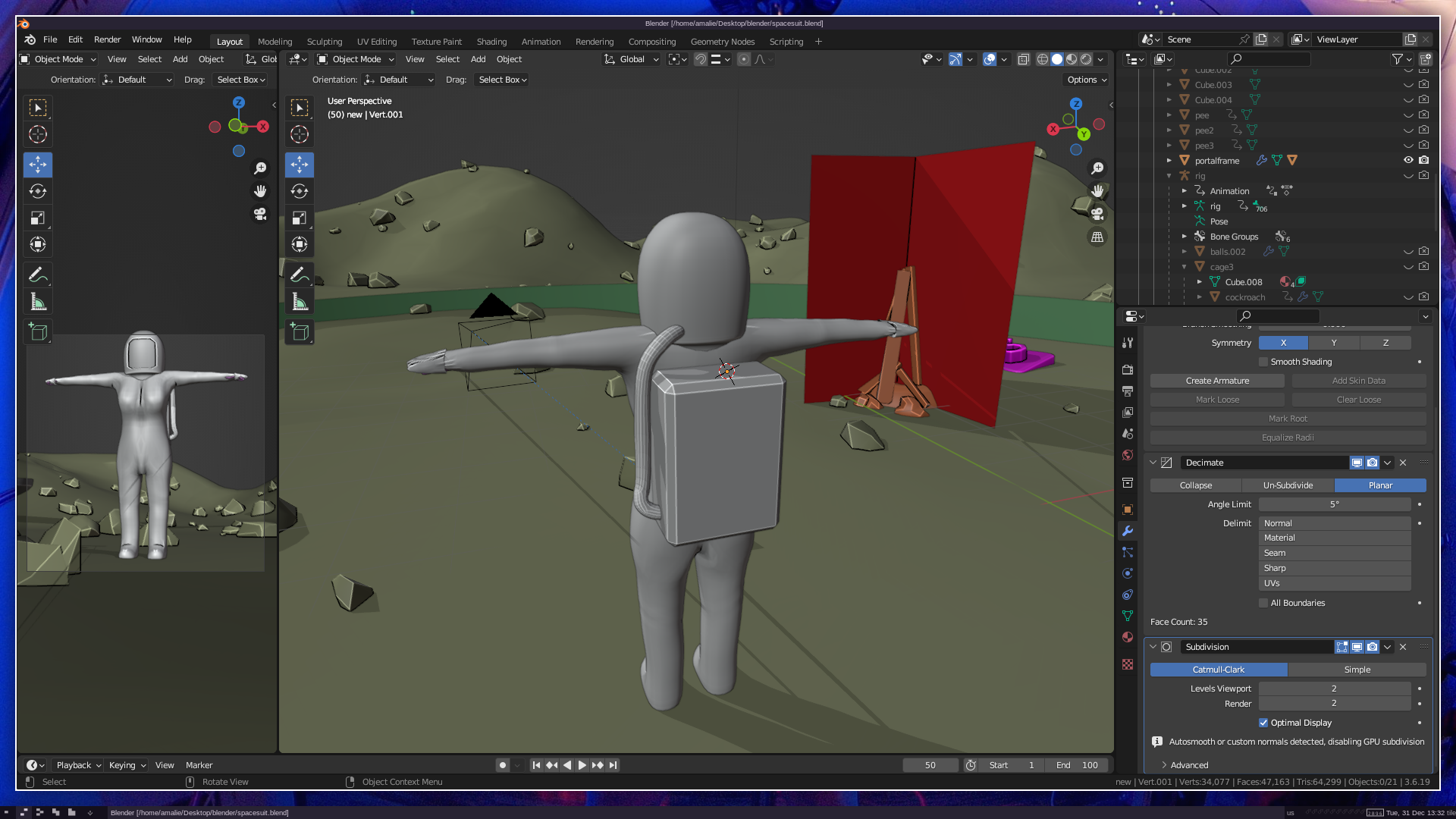Open the Render menu

click(x=107, y=39)
